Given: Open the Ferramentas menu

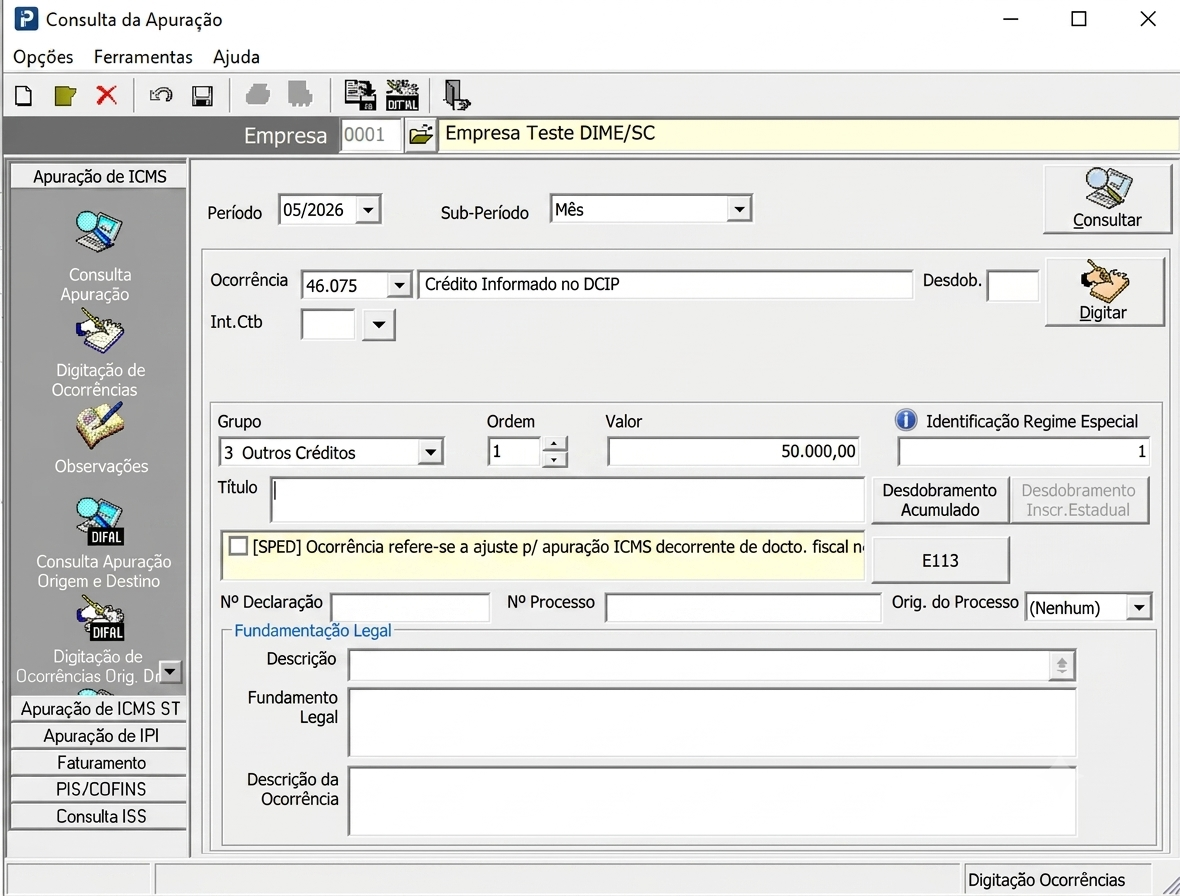Looking at the screenshot, I should [x=143, y=57].
